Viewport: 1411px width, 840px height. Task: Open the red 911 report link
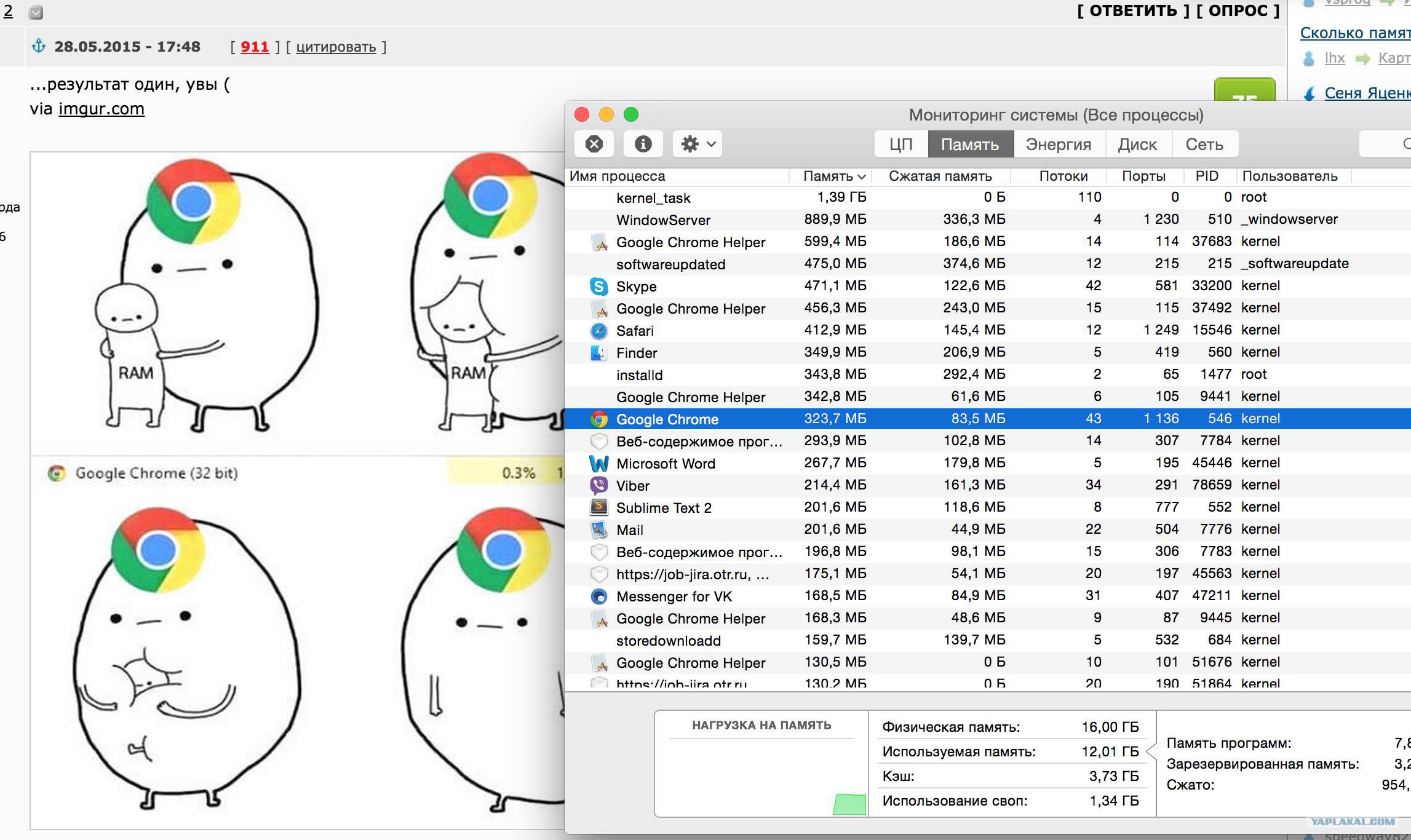[x=255, y=47]
